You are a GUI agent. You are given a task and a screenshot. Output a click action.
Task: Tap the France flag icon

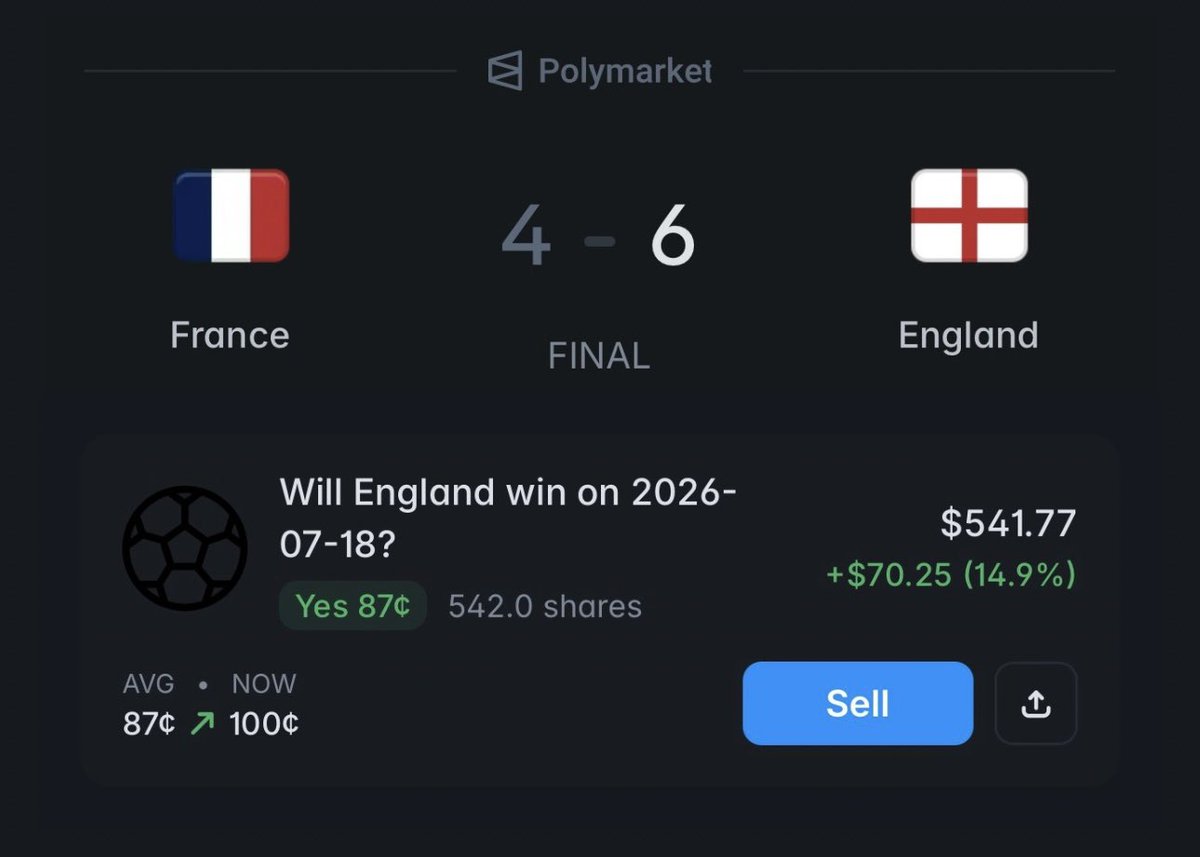[231, 216]
